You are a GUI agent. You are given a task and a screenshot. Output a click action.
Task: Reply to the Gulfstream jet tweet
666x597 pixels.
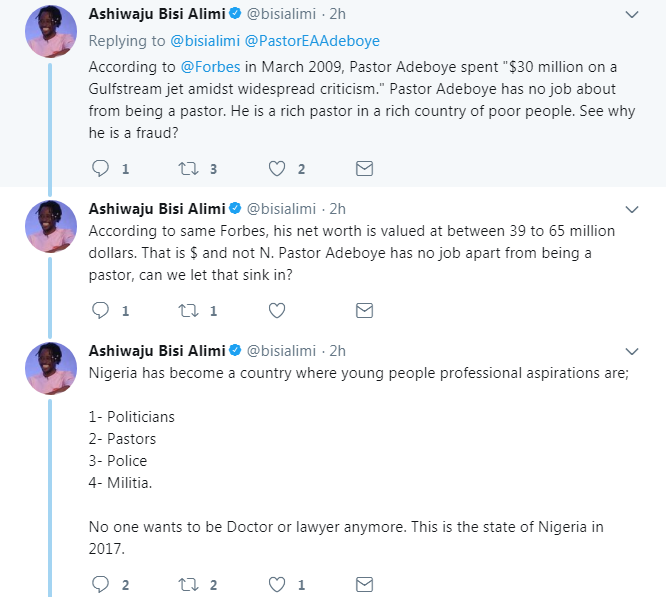100,168
